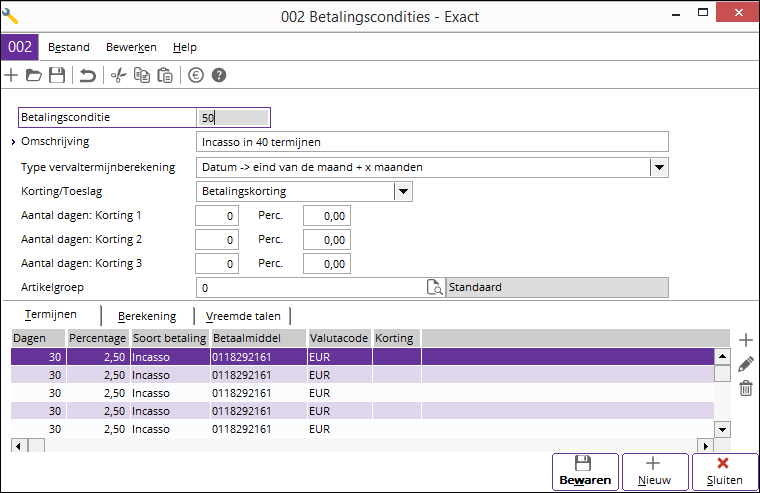
Task: Click the Bewaren button
Action: [x=584, y=471]
